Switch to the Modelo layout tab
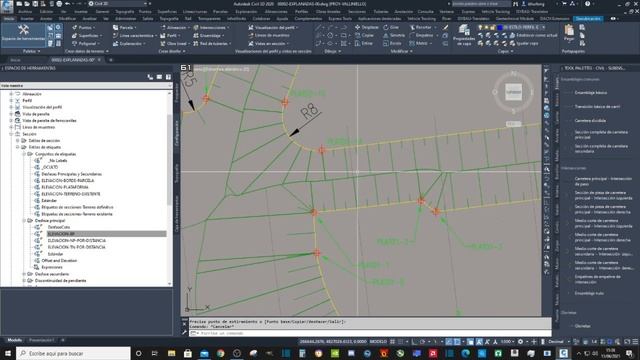 coord(14,340)
